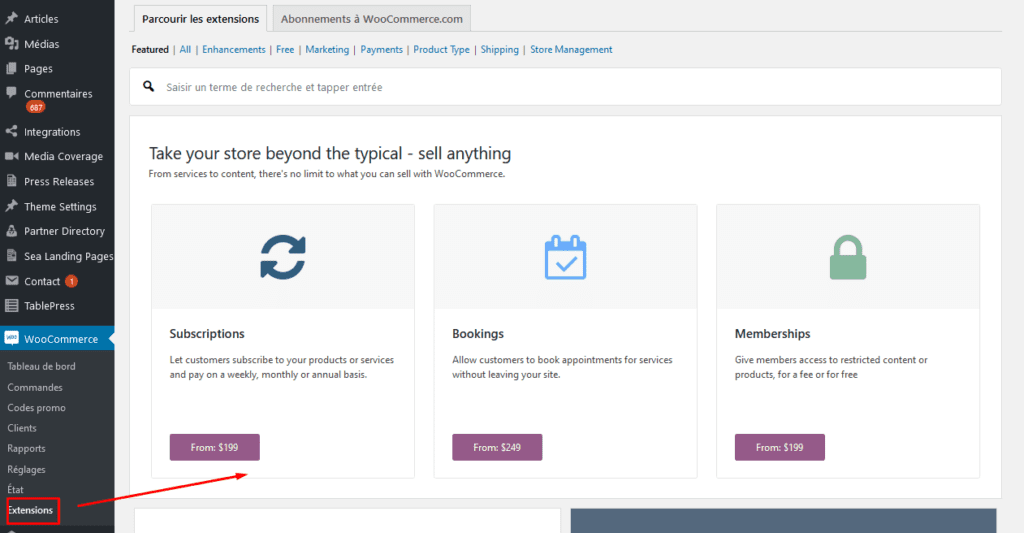
Task: Click the Media Coverage camera icon
Action: (11, 156)
